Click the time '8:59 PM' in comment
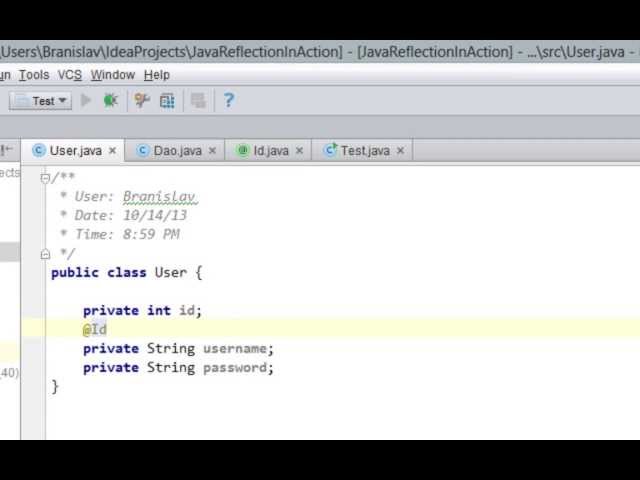 click(151, 234)
